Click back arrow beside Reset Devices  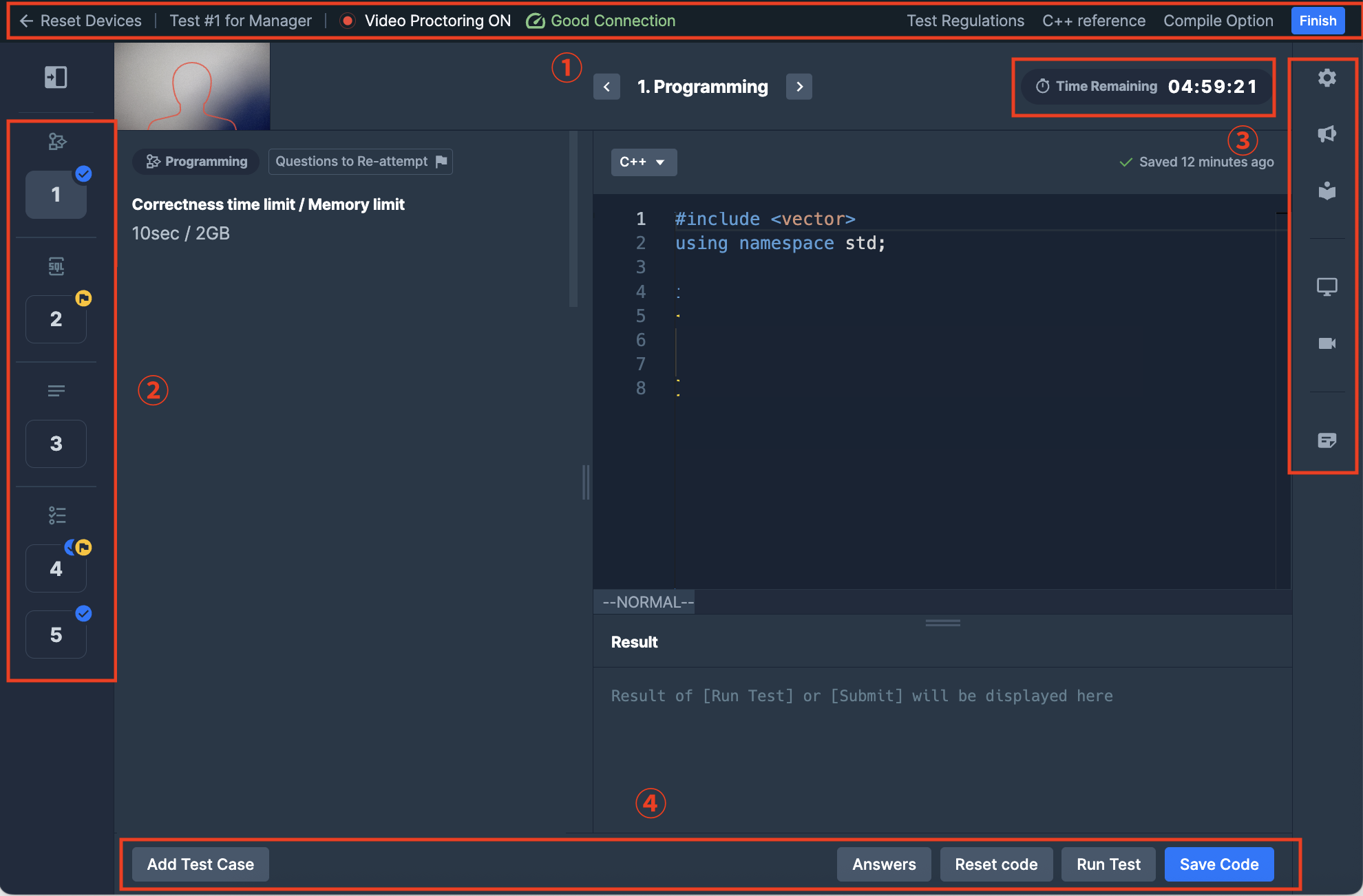[x=26, y=21]
